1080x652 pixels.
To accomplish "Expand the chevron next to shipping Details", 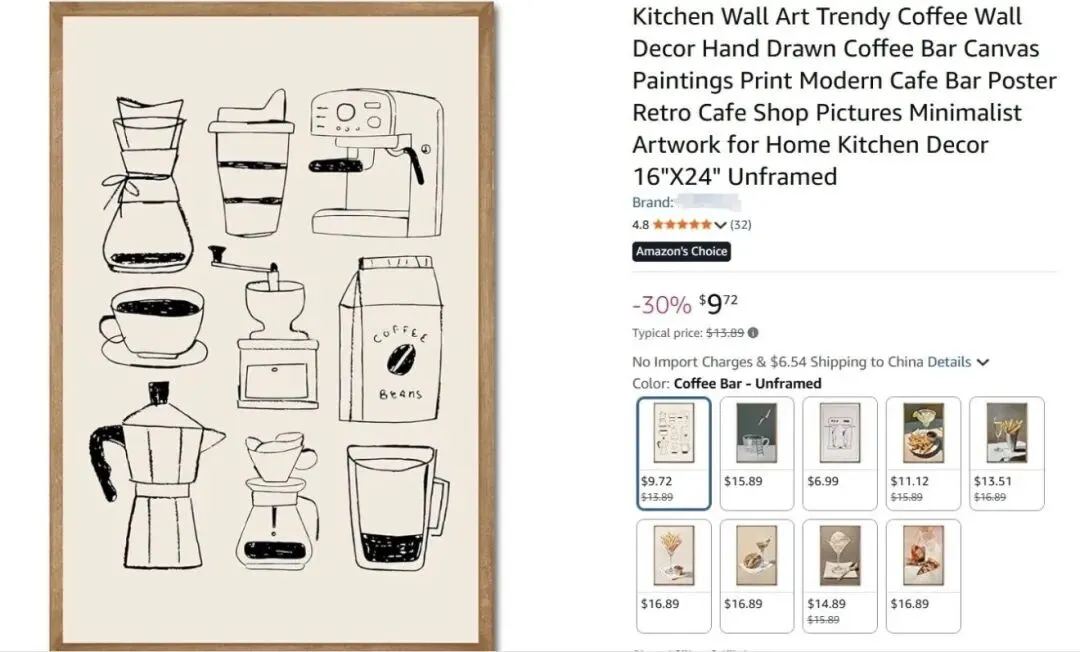I will [x=983, y=362].
